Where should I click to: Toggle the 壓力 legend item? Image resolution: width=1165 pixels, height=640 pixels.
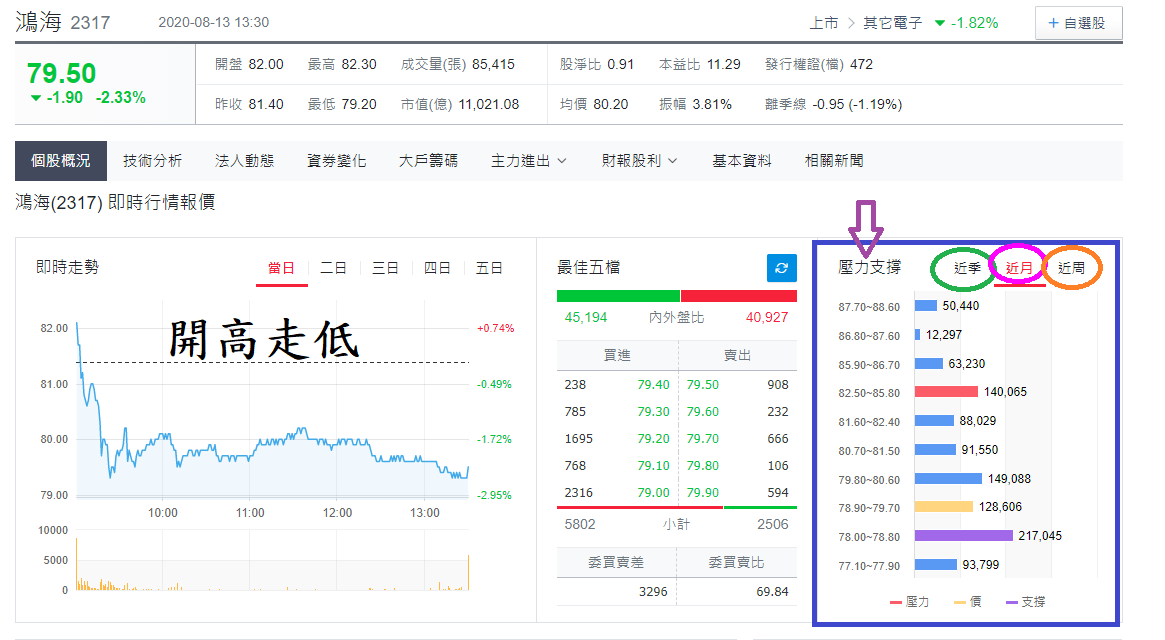[x=909, y=602]
